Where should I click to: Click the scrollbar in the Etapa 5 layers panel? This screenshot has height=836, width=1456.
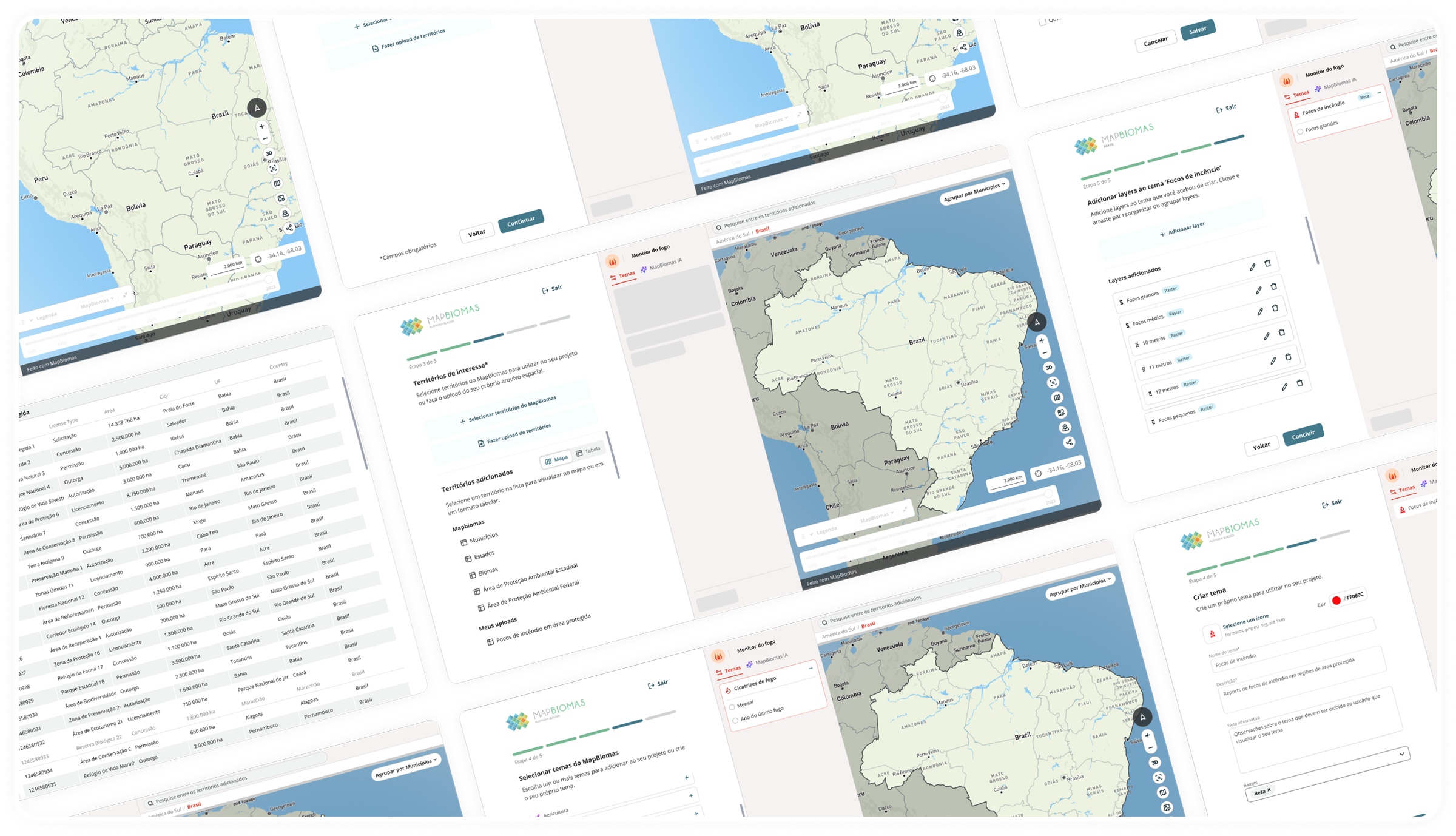pos(1312,240)
